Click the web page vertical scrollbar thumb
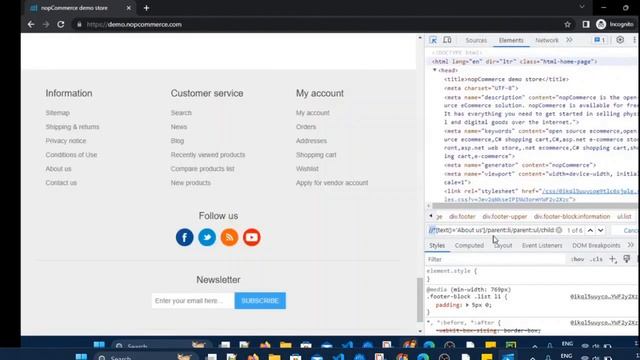Image resolution: width=640 pixels, height=360 pixels. click(420, 300)
